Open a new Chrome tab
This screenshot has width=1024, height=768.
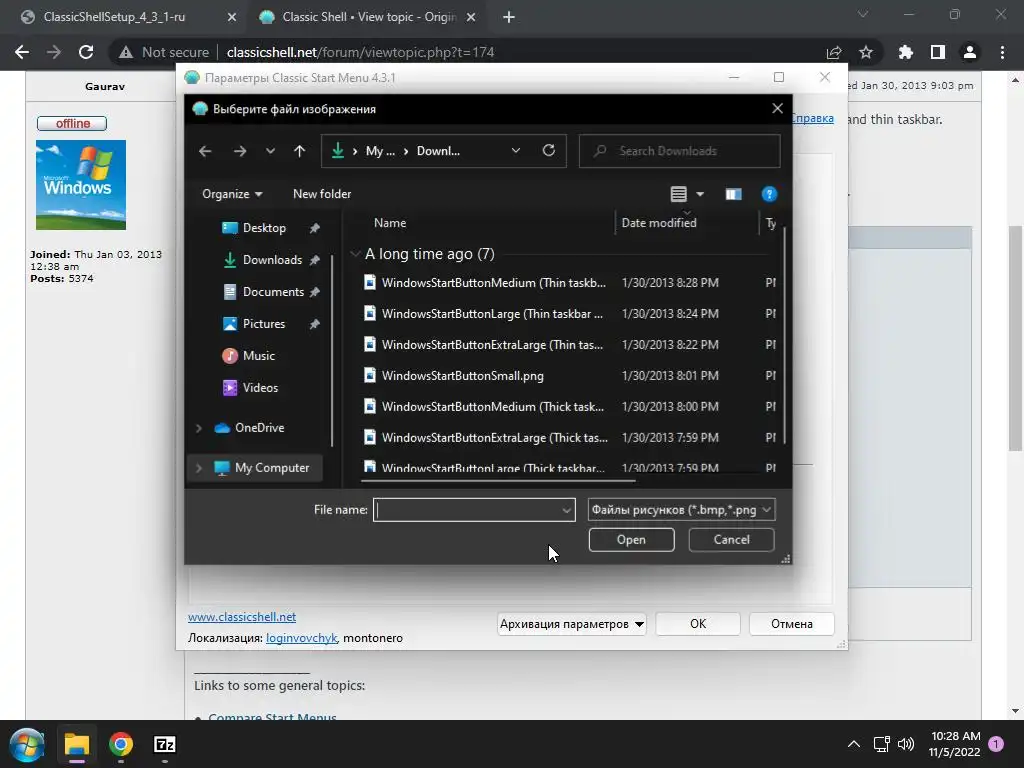[x=509, y=18]
